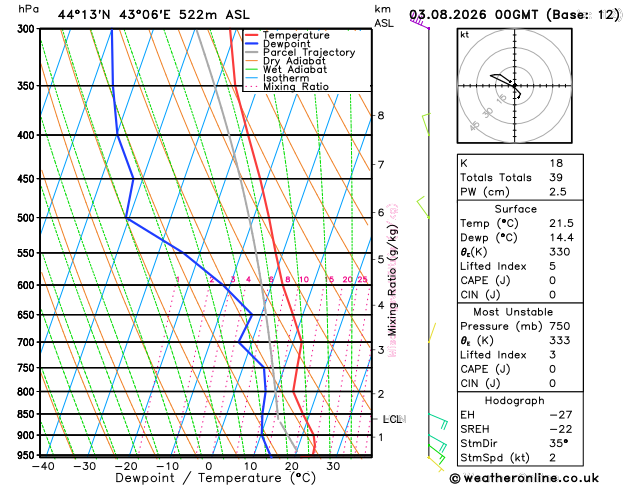Click the SREH value -22

pos(561,429)
